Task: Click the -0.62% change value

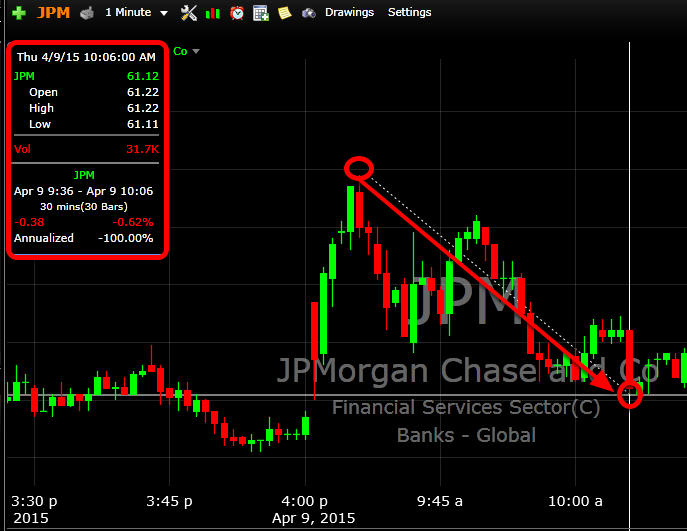Action: pos(133,223)
